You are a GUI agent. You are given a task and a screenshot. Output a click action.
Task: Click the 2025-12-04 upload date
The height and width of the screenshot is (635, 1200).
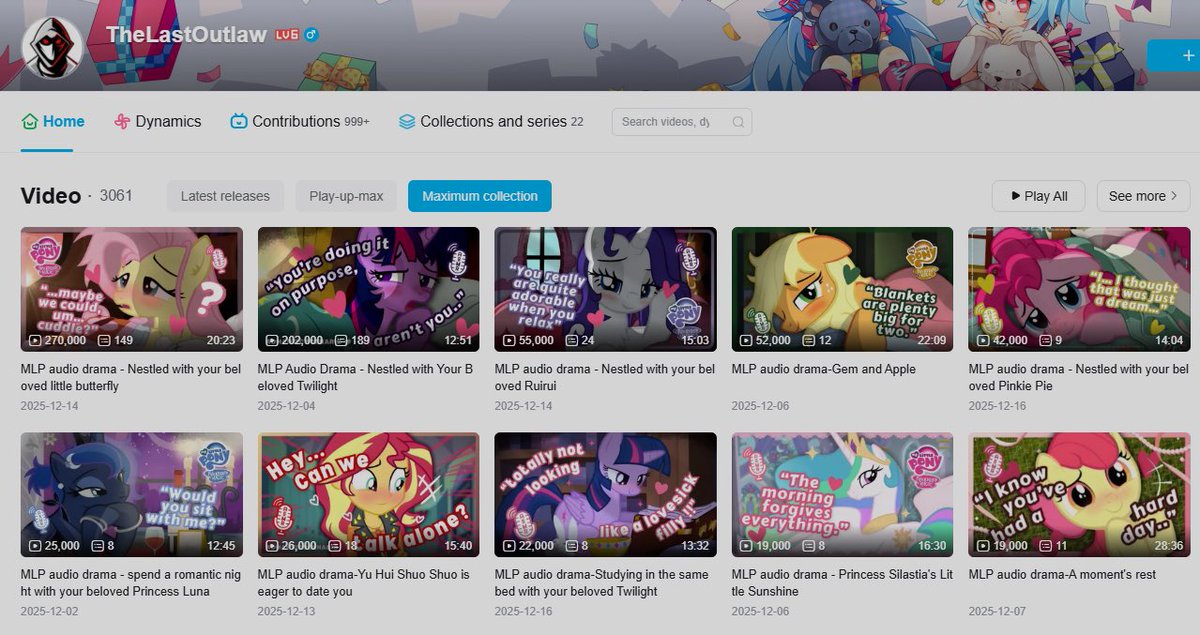tap(286, 406)
